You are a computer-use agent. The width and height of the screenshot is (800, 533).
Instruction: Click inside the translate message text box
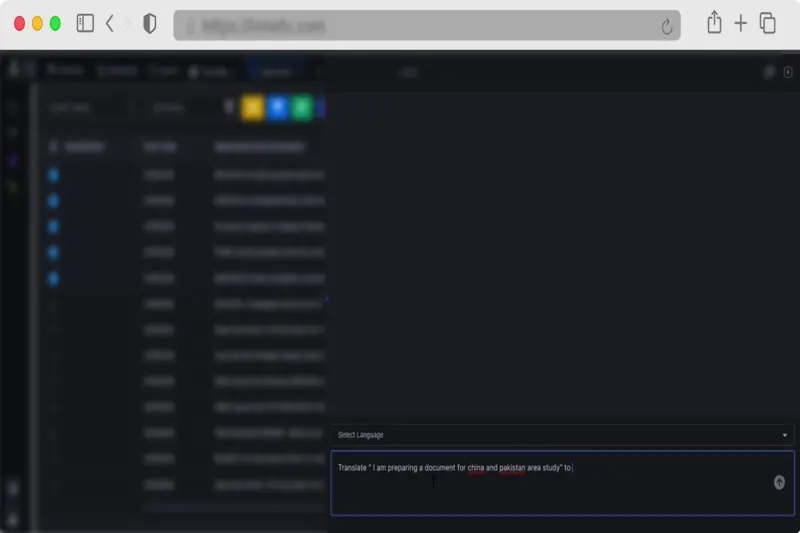[x=550, y=490]
